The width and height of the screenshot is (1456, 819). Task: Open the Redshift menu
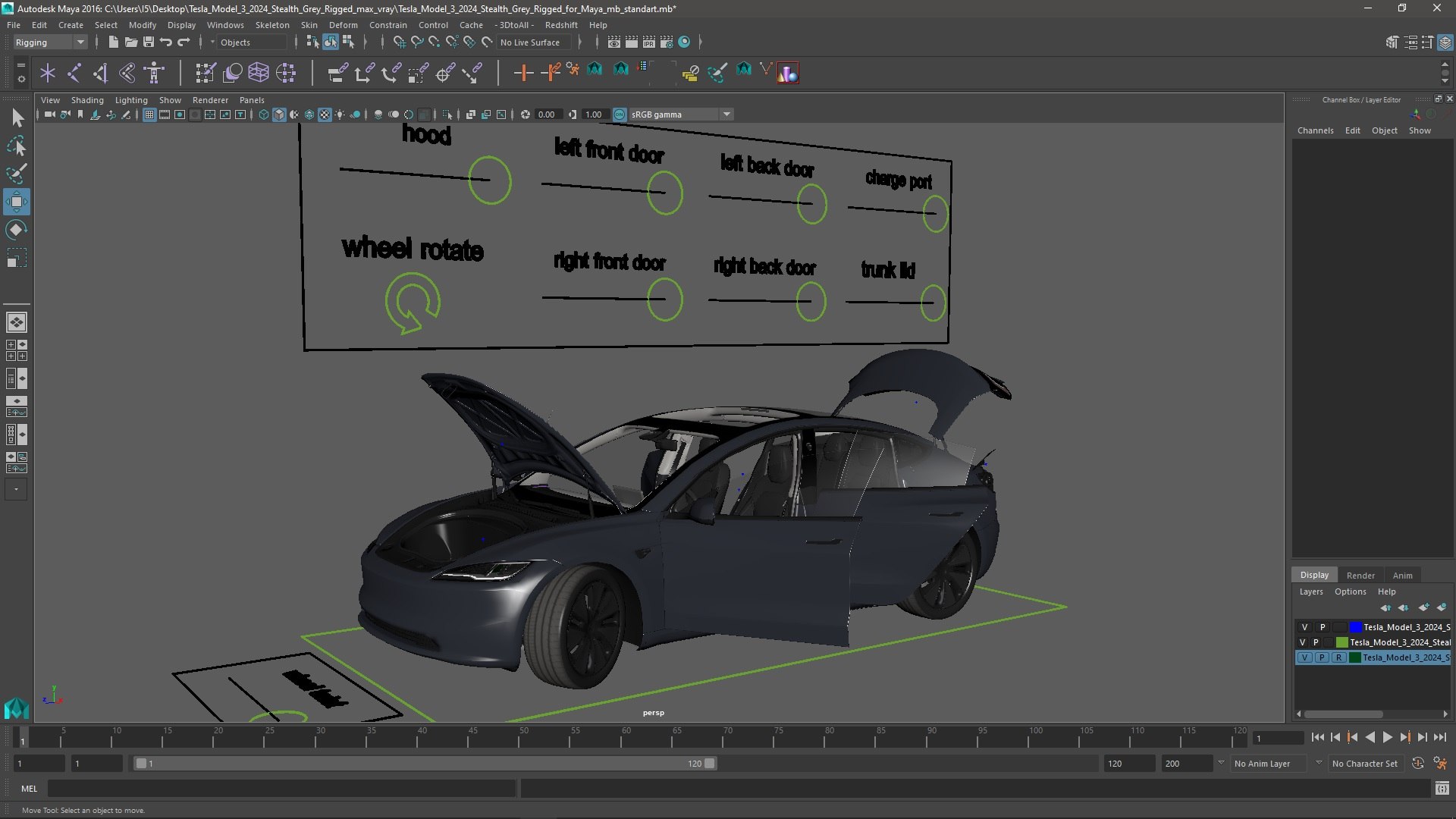click(x=561, y=25)
